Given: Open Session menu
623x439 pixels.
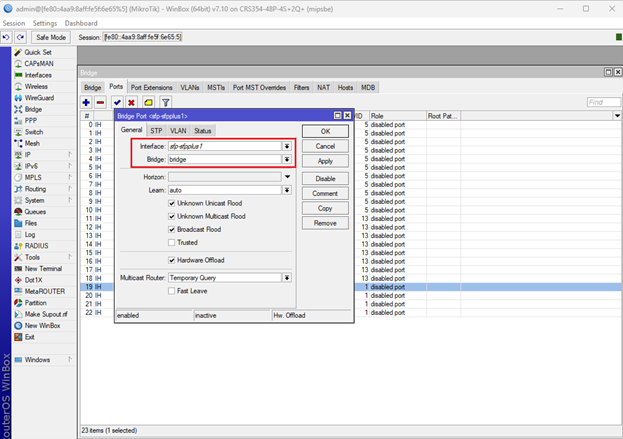Looking at the screenshot, I should 14,23.
